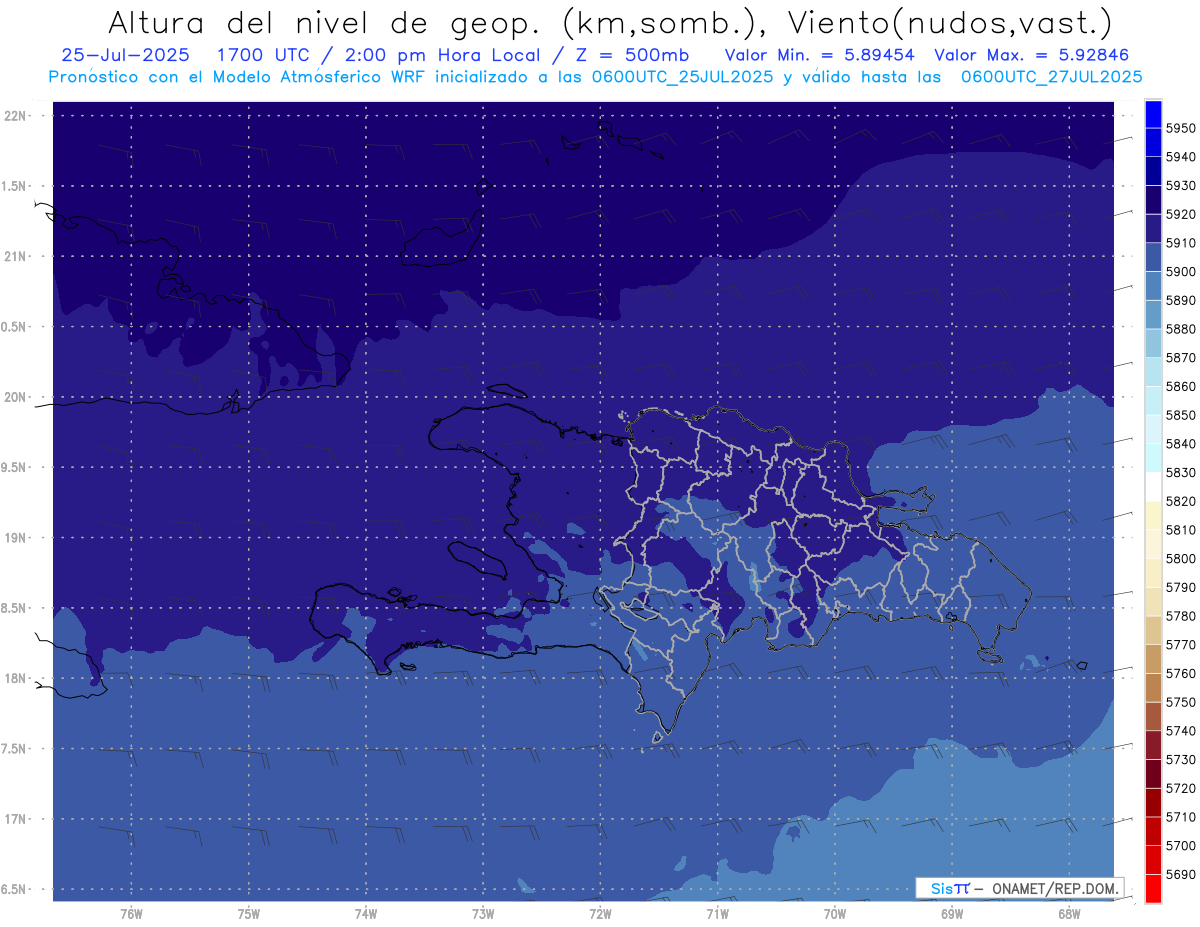Select the "5850" colorbar label
1200x927 pixels.
[1181, 415]
